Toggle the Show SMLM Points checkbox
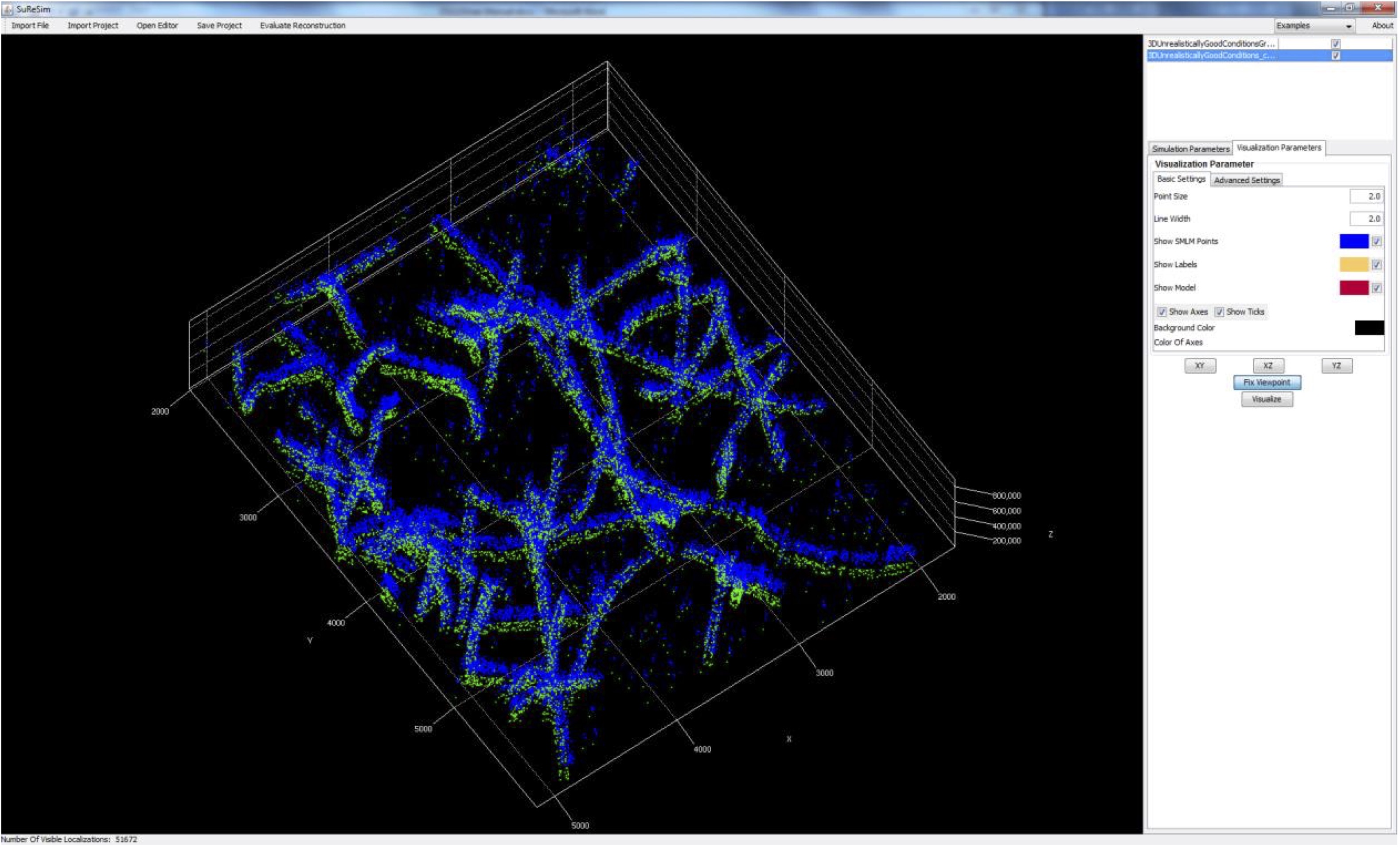1400x854 pixels. (1376, 241)
